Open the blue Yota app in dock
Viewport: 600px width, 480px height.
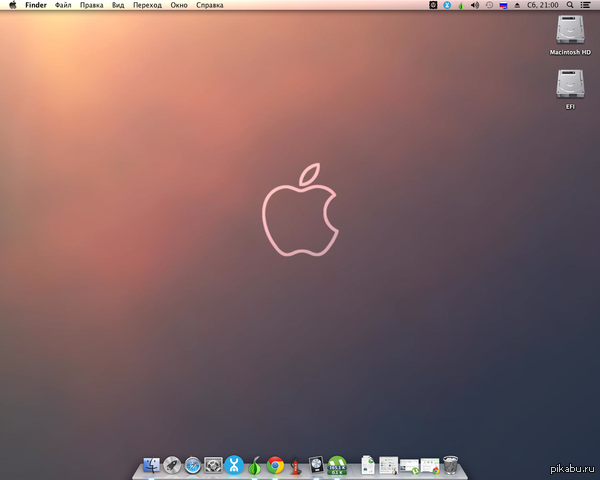tap(234, 465)
